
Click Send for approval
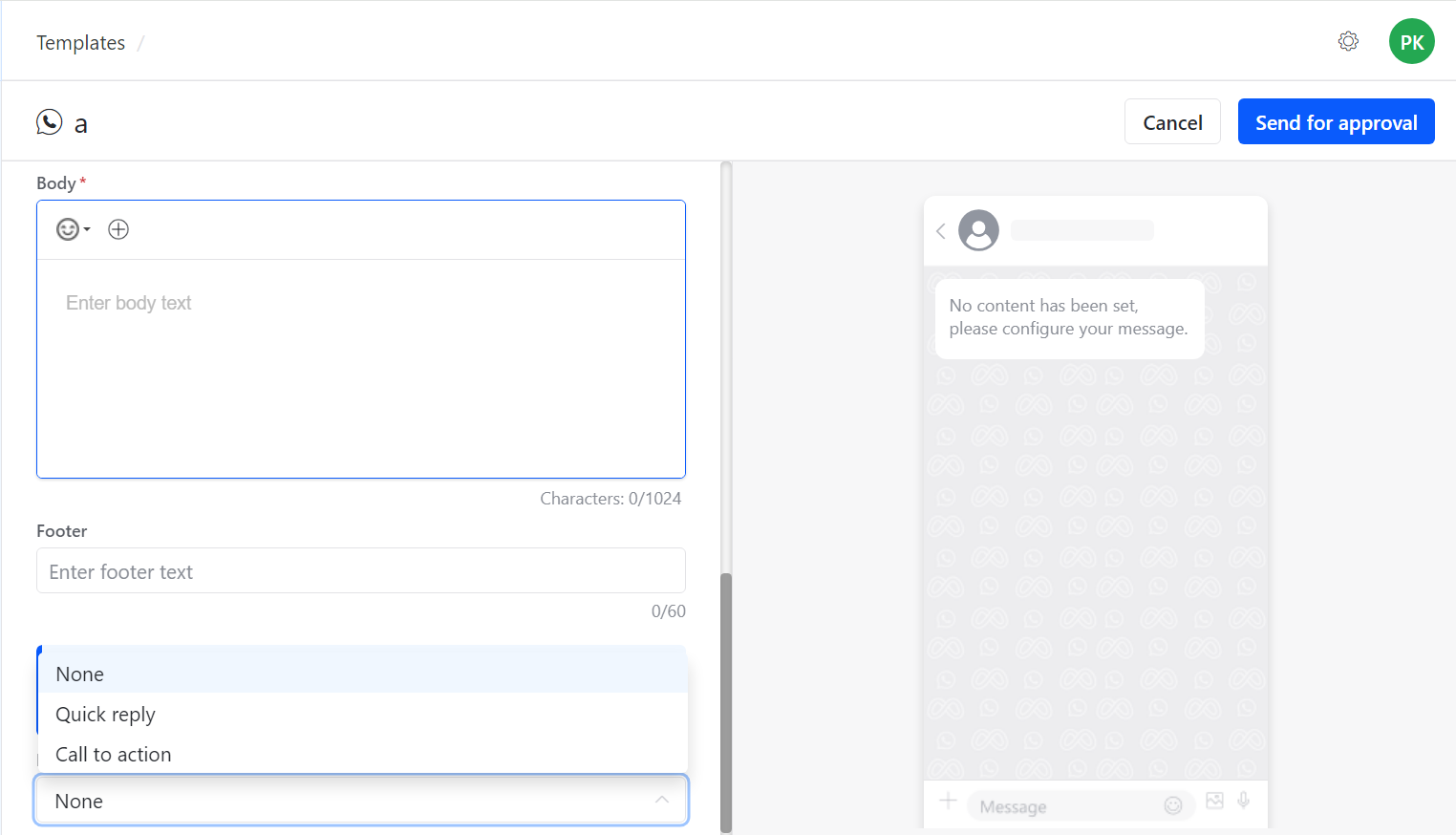1336,121
